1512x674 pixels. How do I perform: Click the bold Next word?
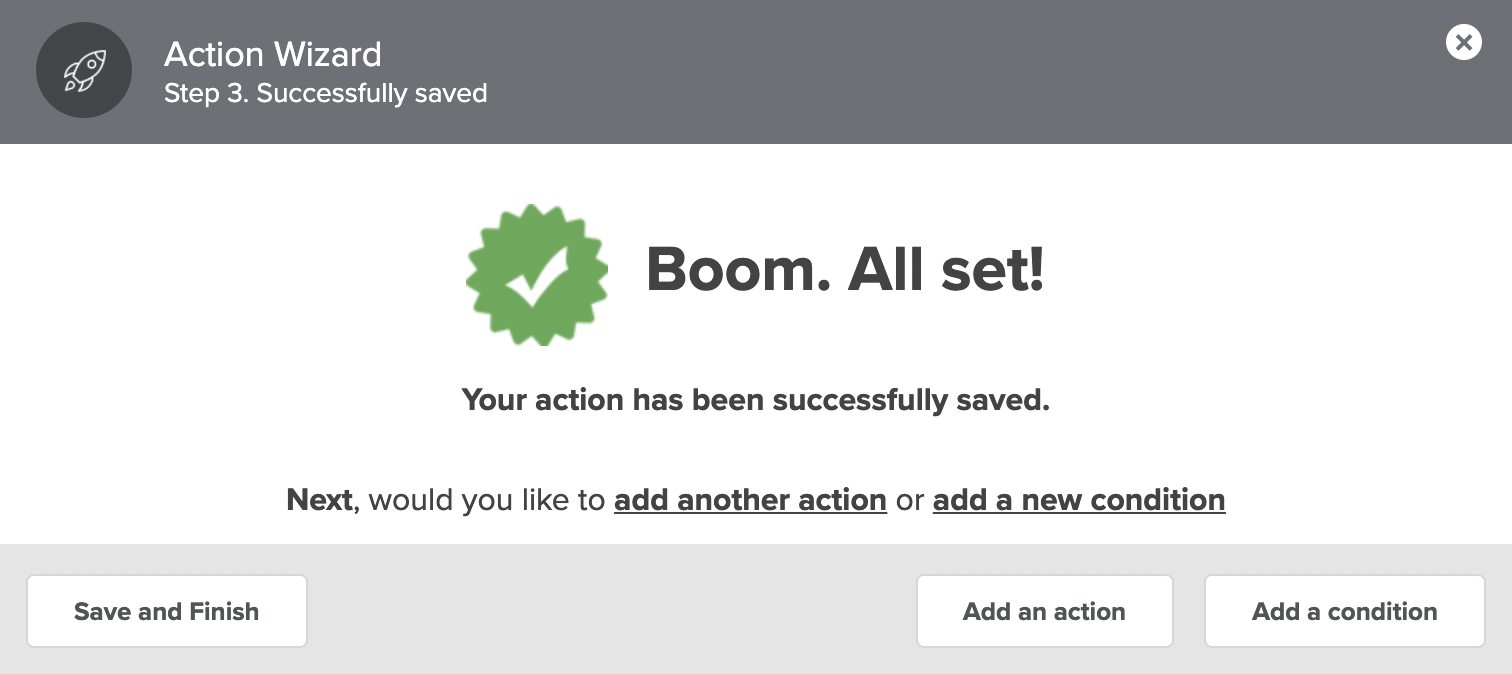(x=319, y=500)
